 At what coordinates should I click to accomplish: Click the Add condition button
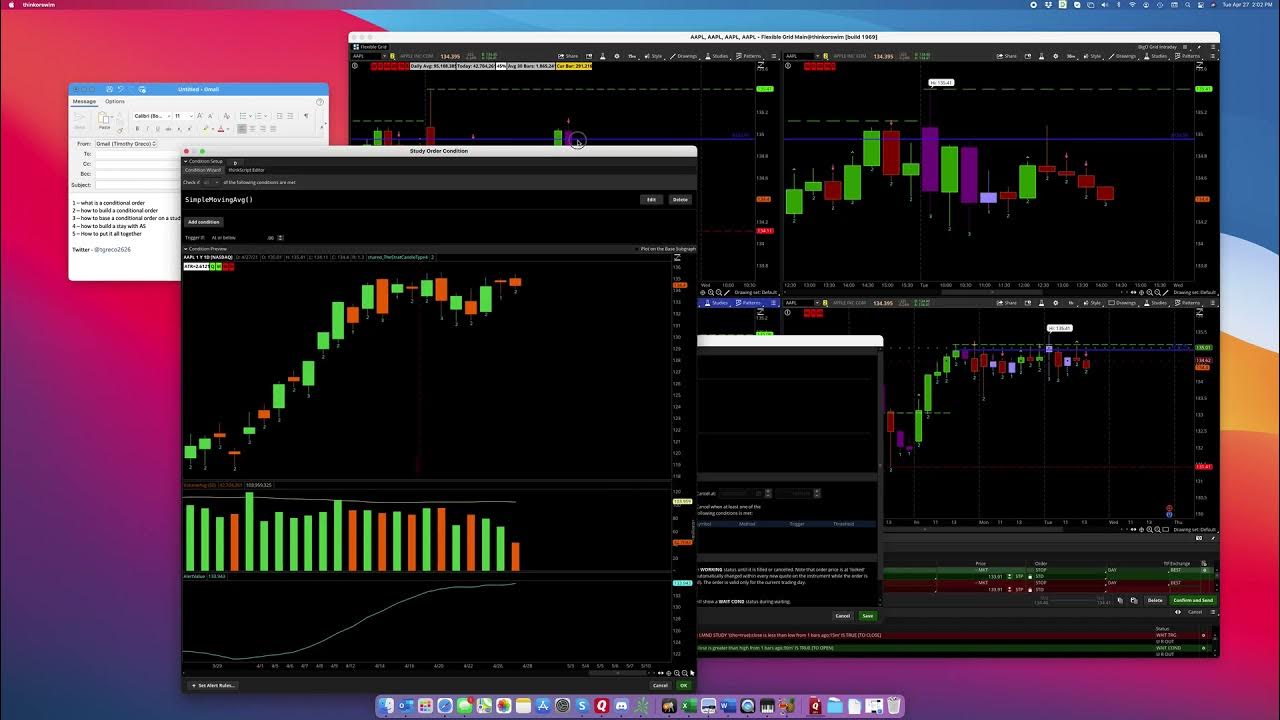(x=203, y=222)
